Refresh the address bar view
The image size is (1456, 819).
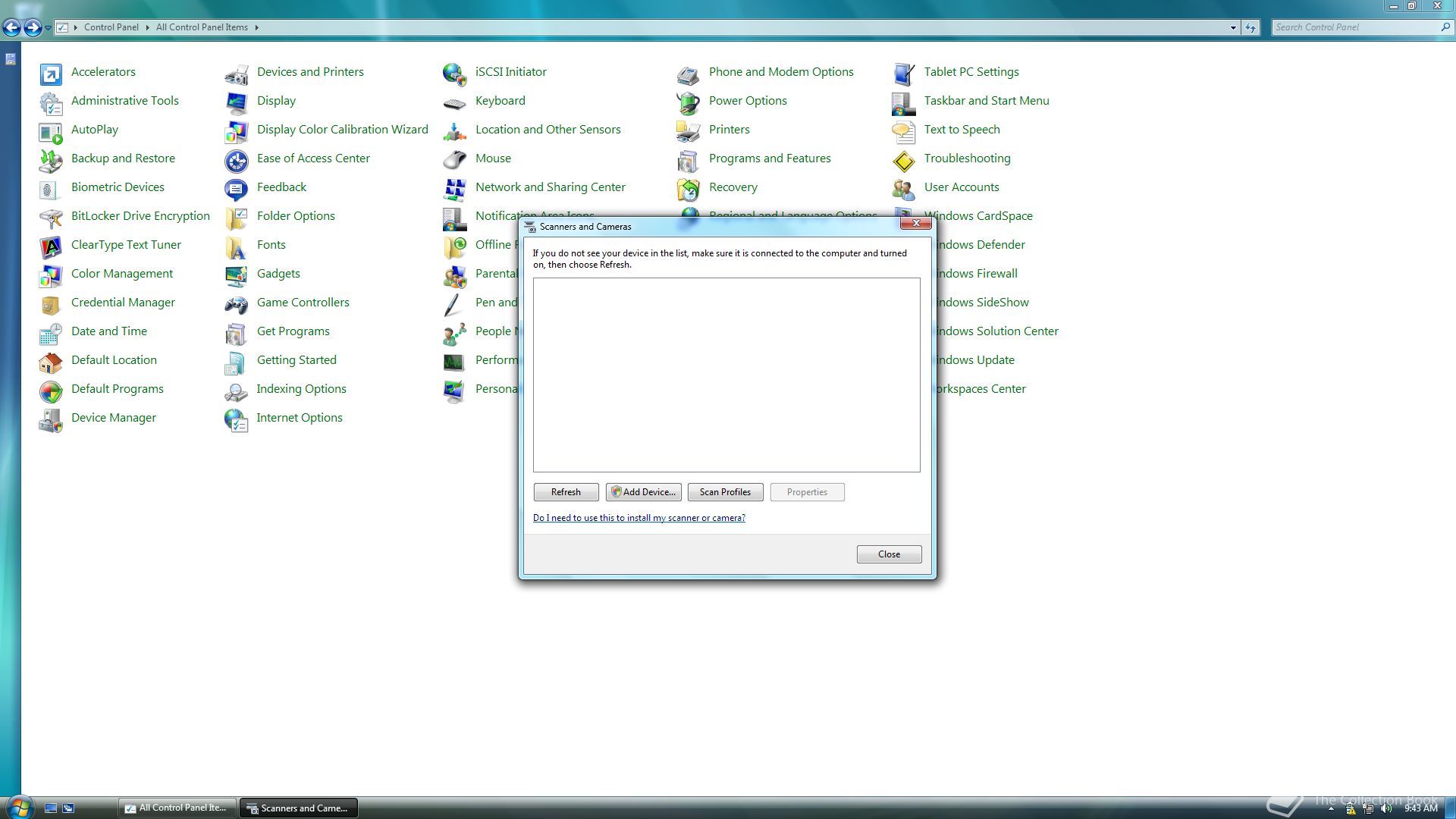coord(1250,27)
